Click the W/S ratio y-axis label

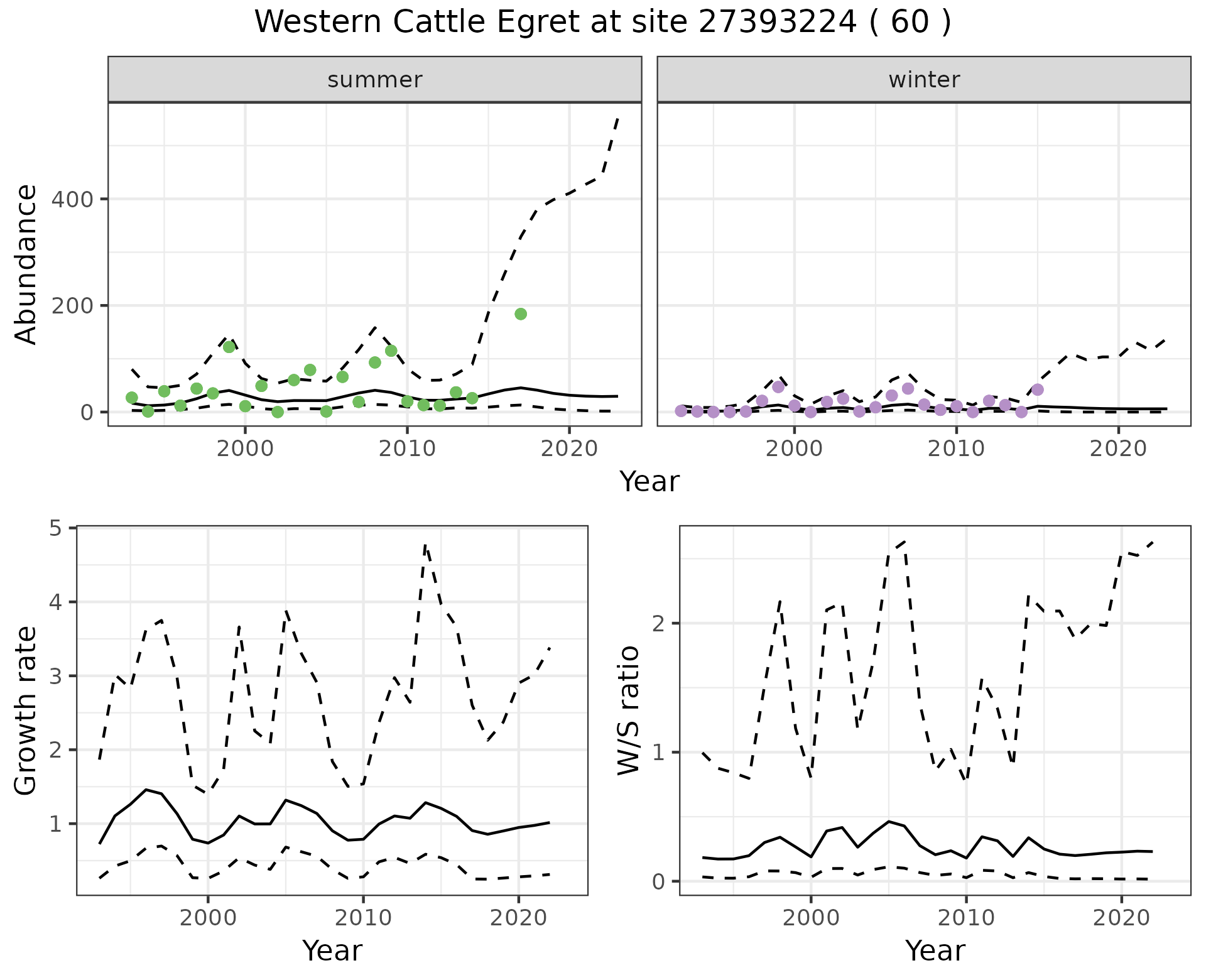click(629, 710)
